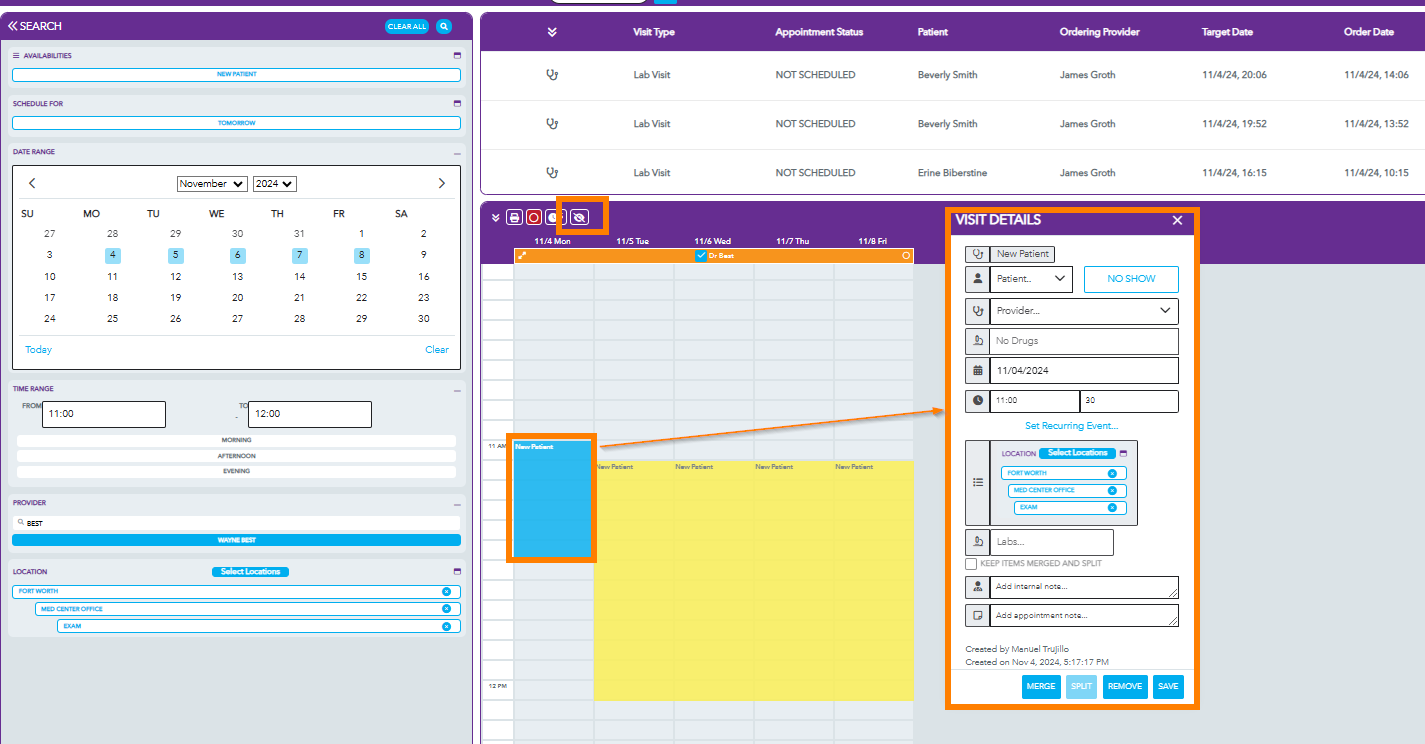Remove Fort Worth from the Search location filter

click(x=446, y=591)
